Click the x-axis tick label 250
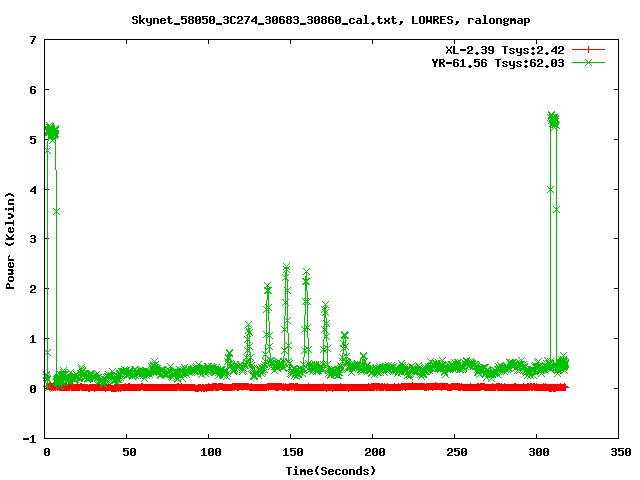 (x=457, y=452)
